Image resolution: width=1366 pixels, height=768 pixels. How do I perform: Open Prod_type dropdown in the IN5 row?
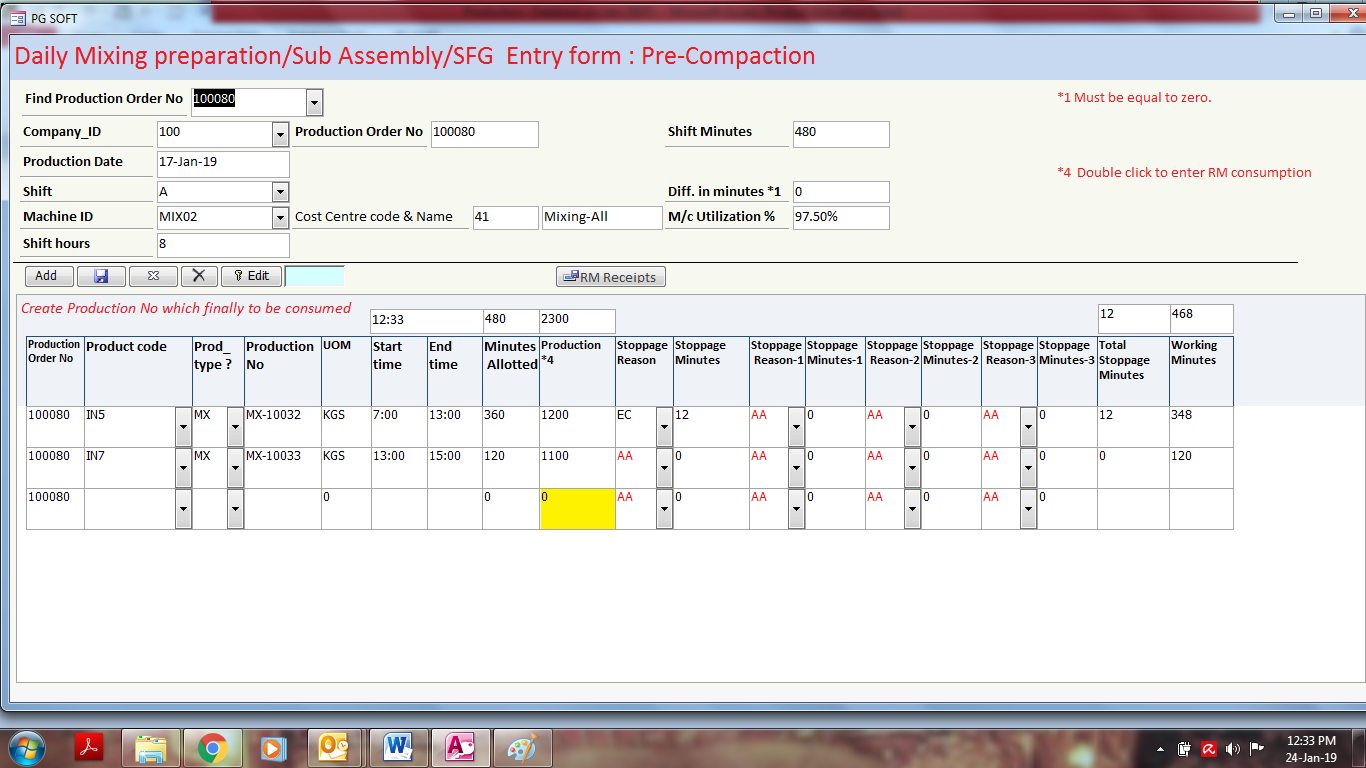[235, 427]
